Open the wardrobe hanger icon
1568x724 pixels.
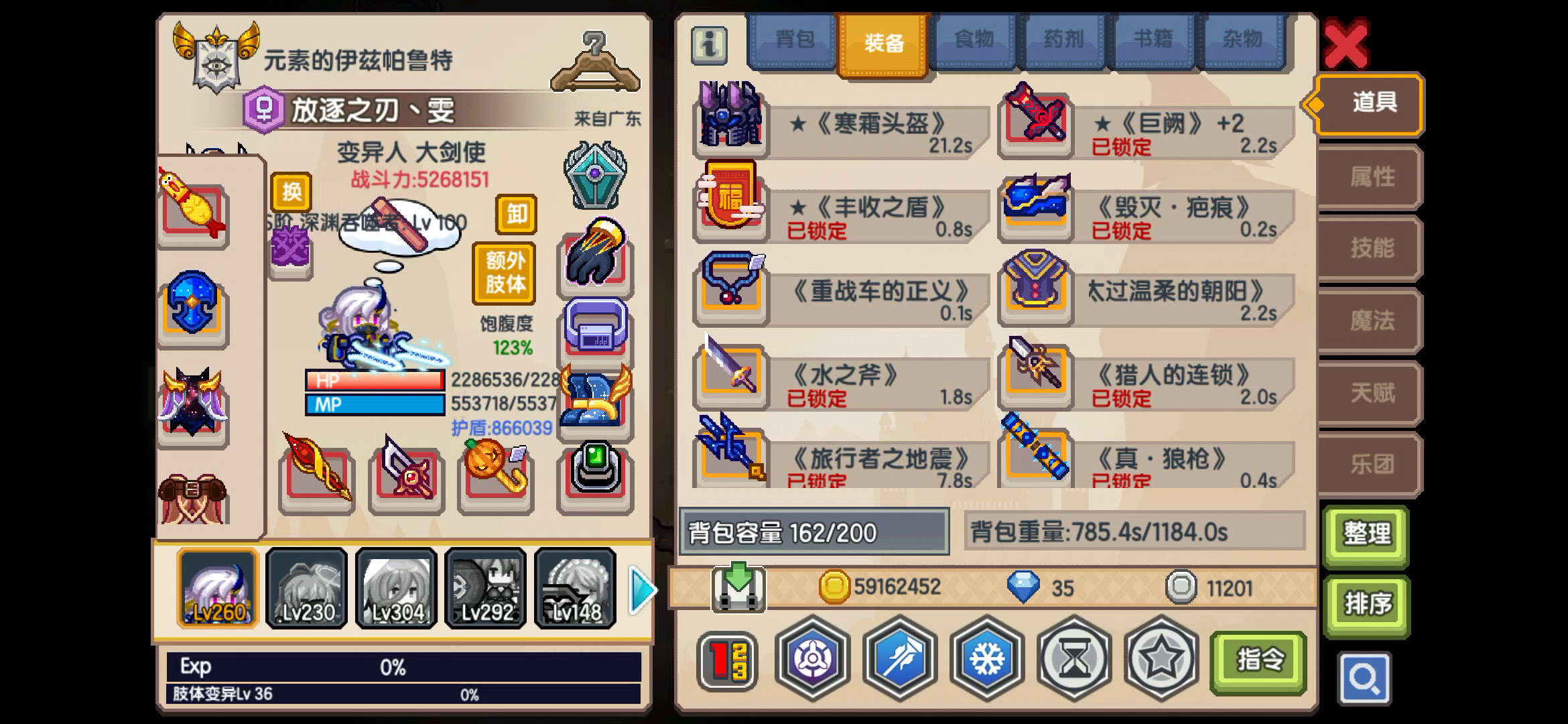595,62
